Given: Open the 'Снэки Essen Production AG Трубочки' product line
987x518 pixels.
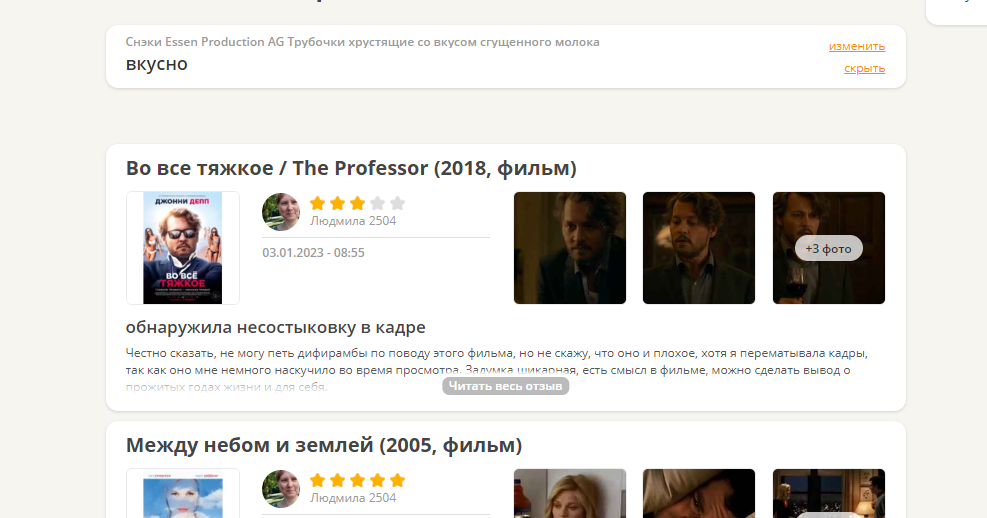Looking at the screenshot, I should point(362,42).
